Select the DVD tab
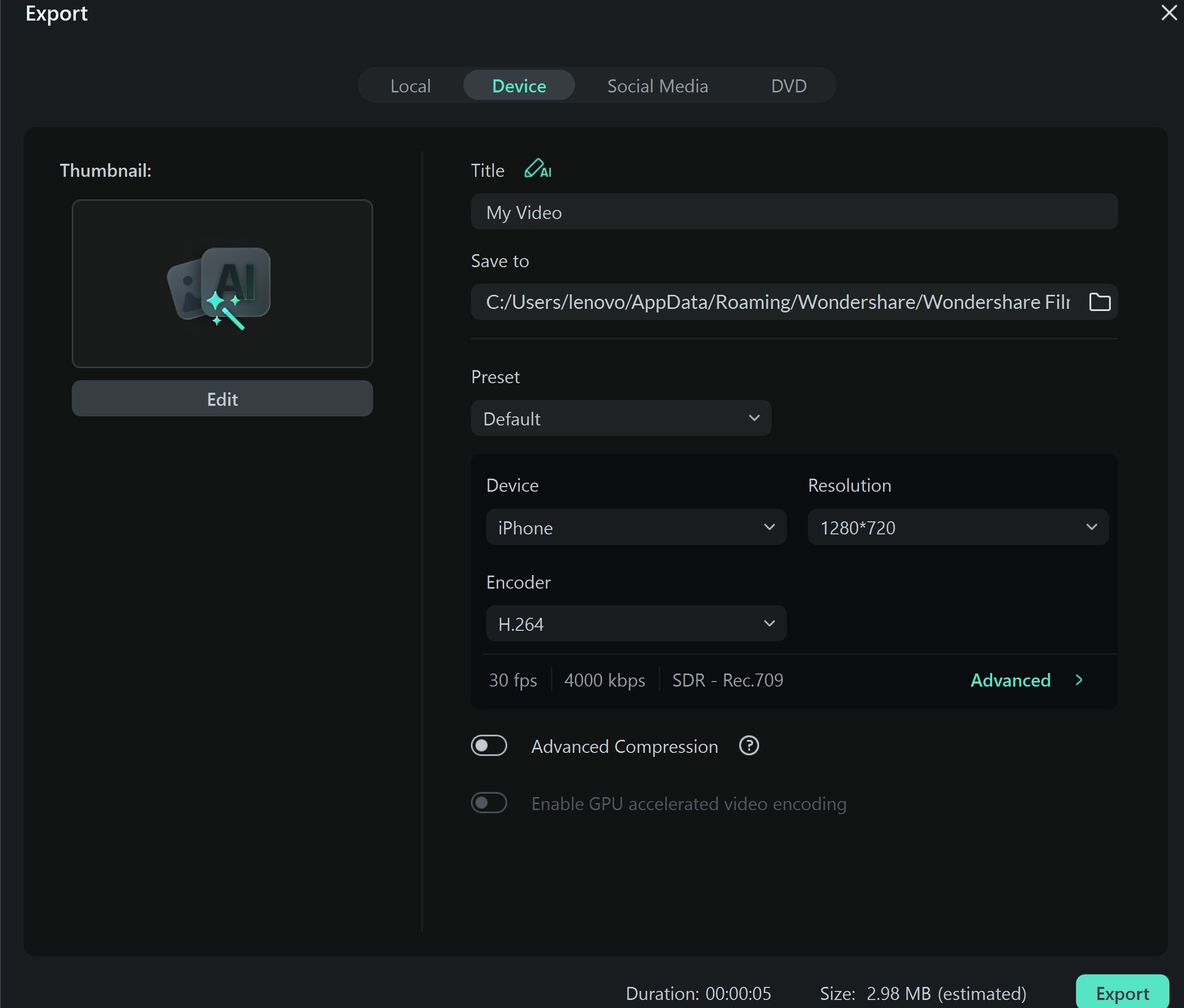This screenshot has height=1008, width=1184. 788,86
